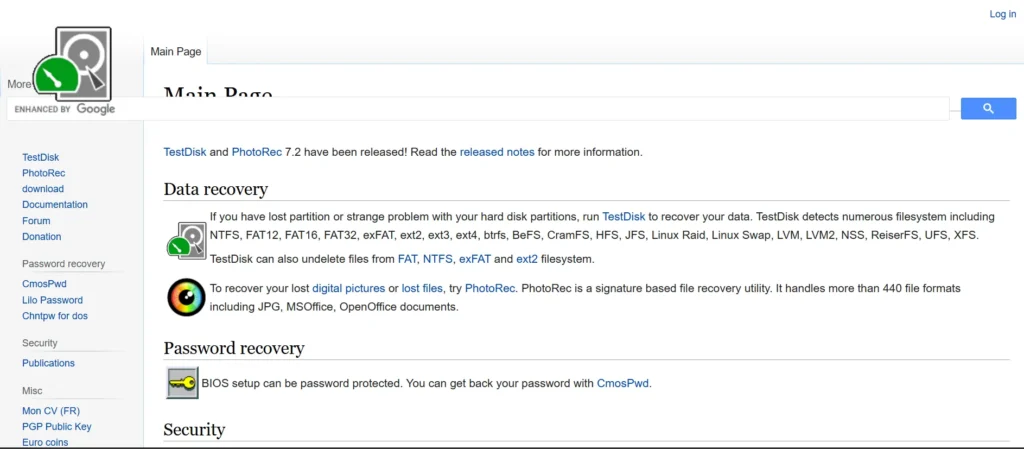Image resolution: width=1024 pixels, height=449 pixels.
Task: Open PGP Public Key link
Action: 57,427
